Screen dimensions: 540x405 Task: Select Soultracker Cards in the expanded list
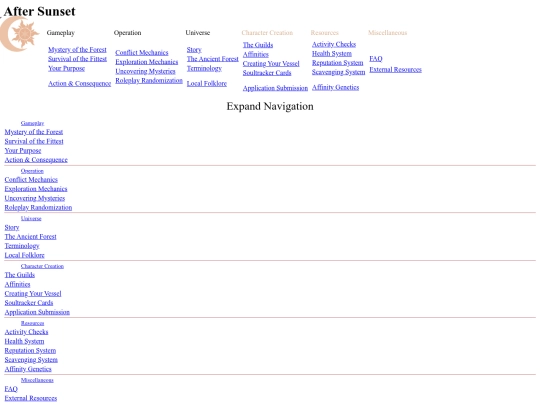(29, 303)
